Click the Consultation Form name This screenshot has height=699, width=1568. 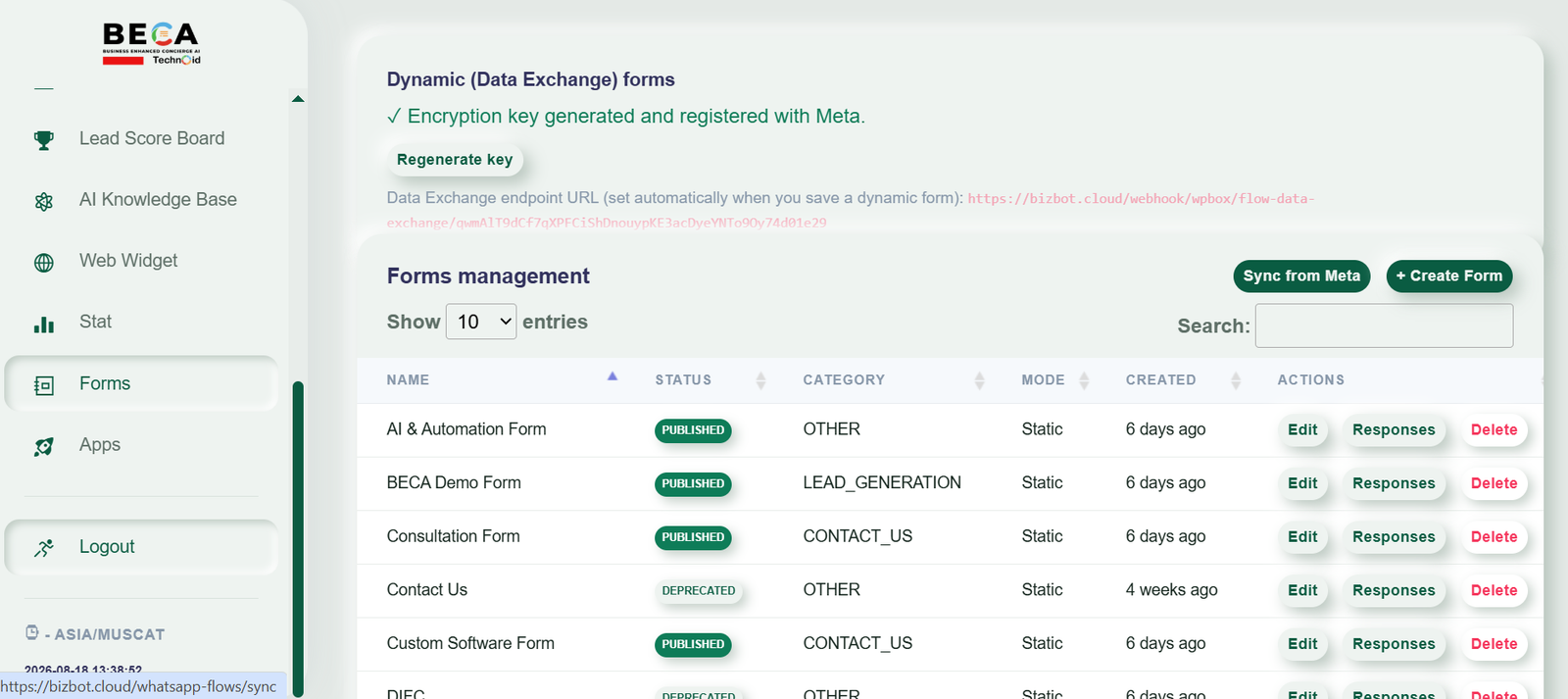click(453, 536)
